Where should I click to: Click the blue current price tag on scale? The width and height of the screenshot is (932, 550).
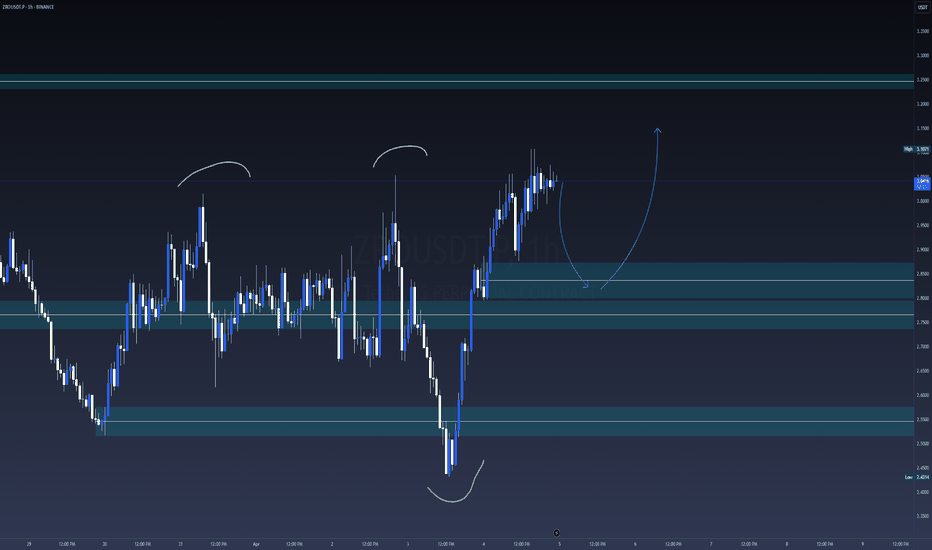click(x=922, y=184)
